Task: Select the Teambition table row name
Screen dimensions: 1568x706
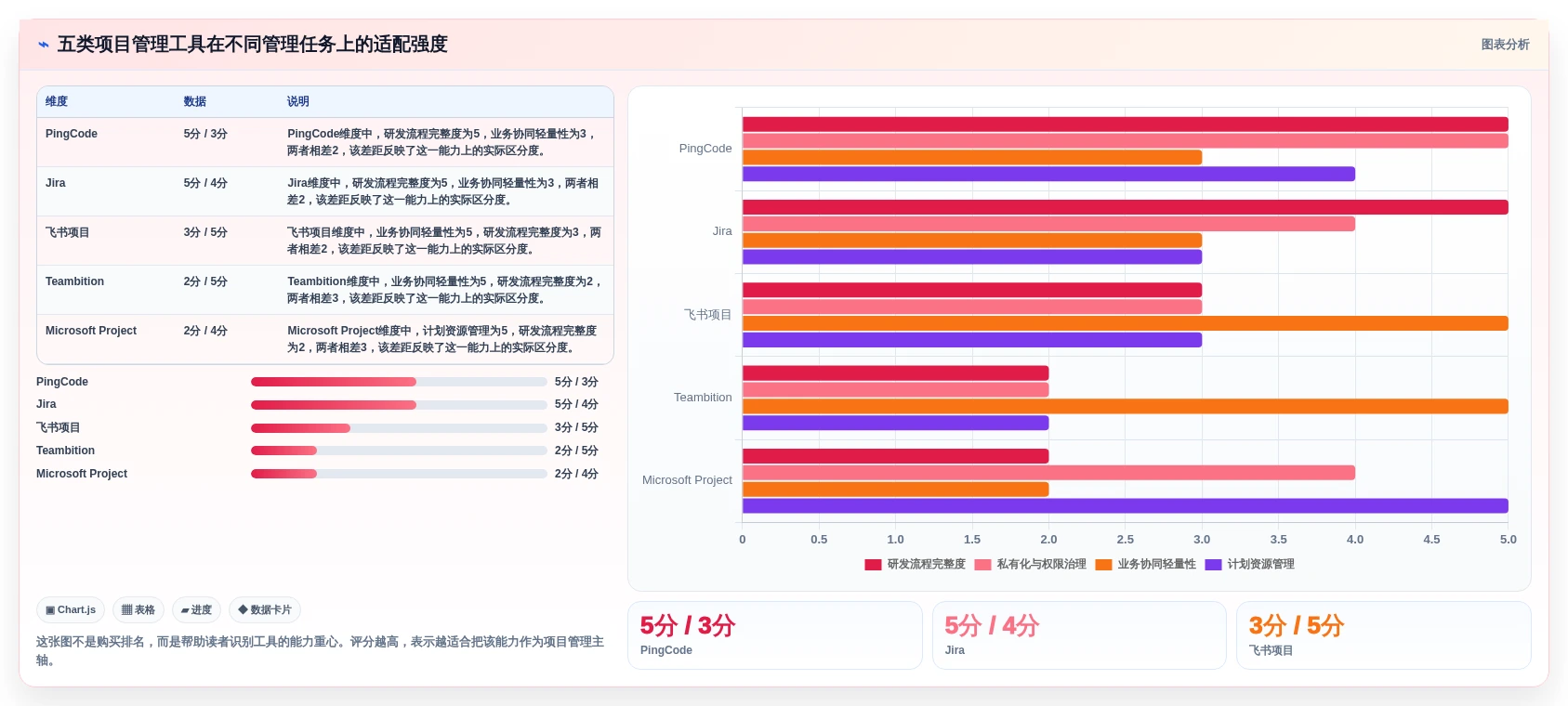Action: (74, 281)
